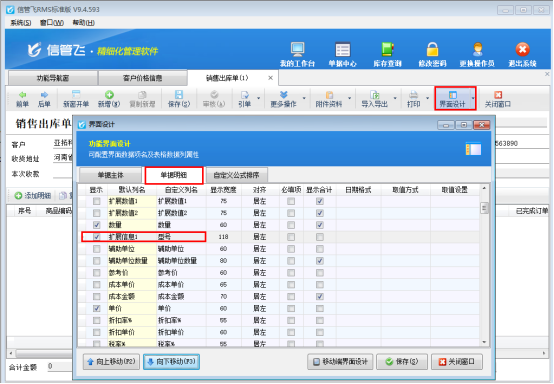Click 更换操作员 user icon
The height and width of the screenshot is (384, 554).
[x=477, y=49]
